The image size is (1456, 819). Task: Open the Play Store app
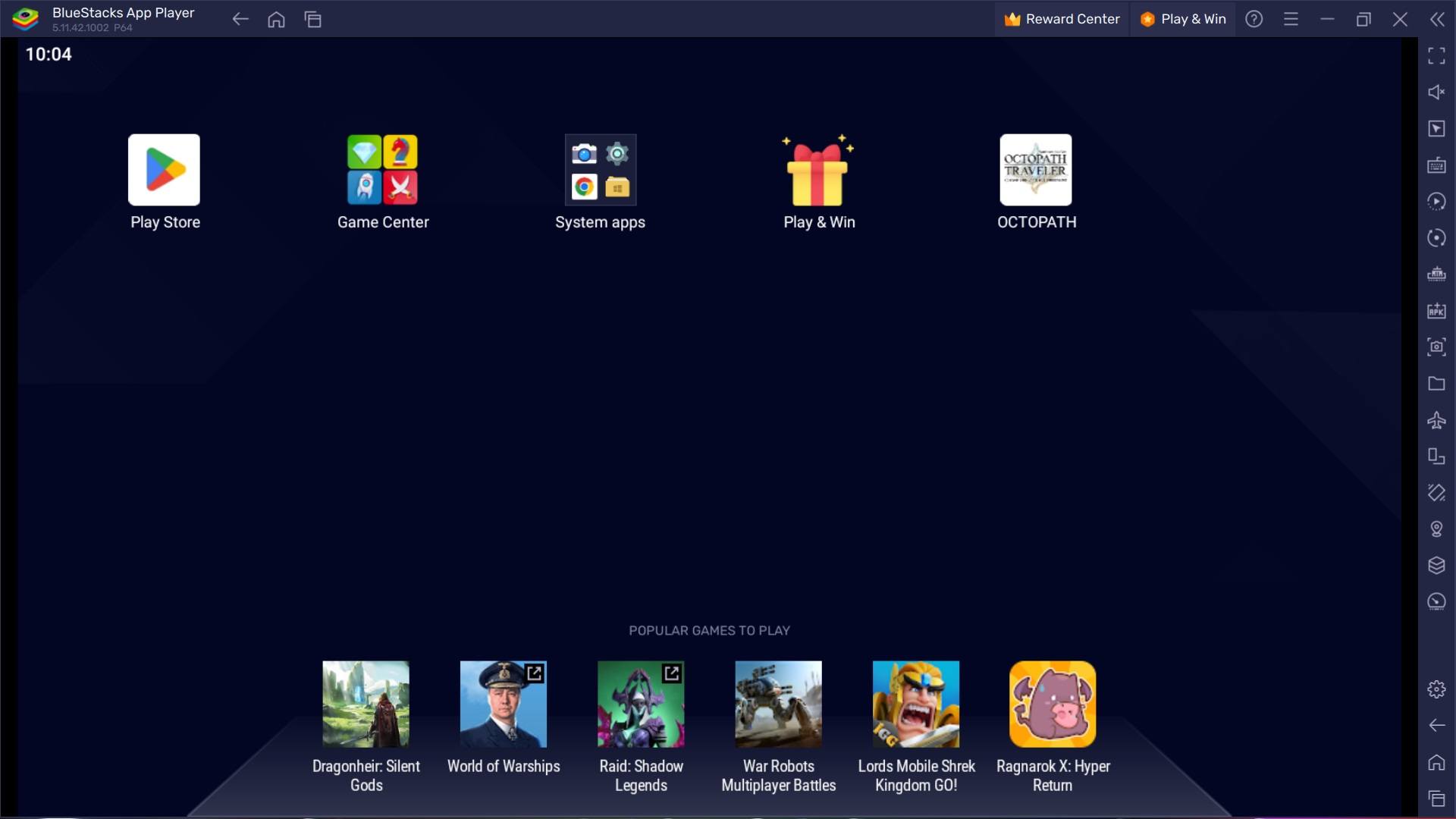pos(164,170)
